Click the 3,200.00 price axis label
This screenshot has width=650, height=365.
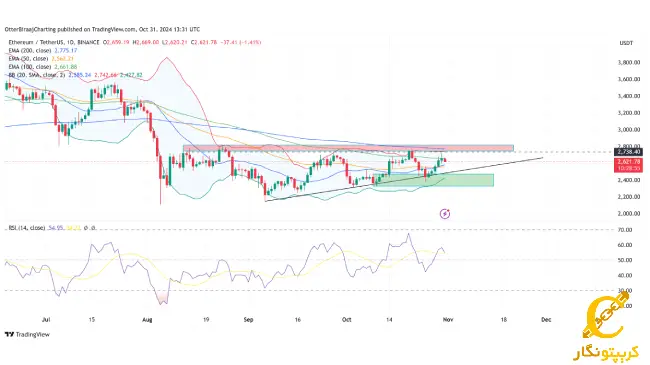629,113
